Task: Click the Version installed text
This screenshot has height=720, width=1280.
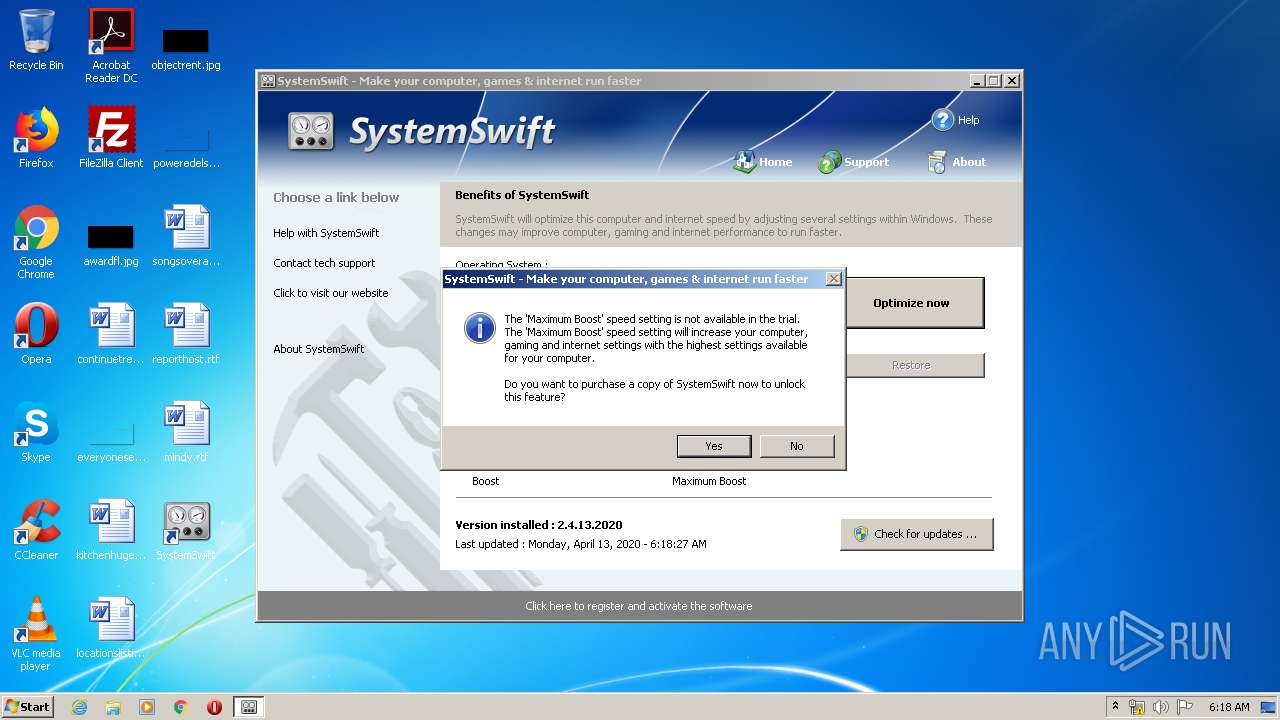Action: (x=539, y=525)
